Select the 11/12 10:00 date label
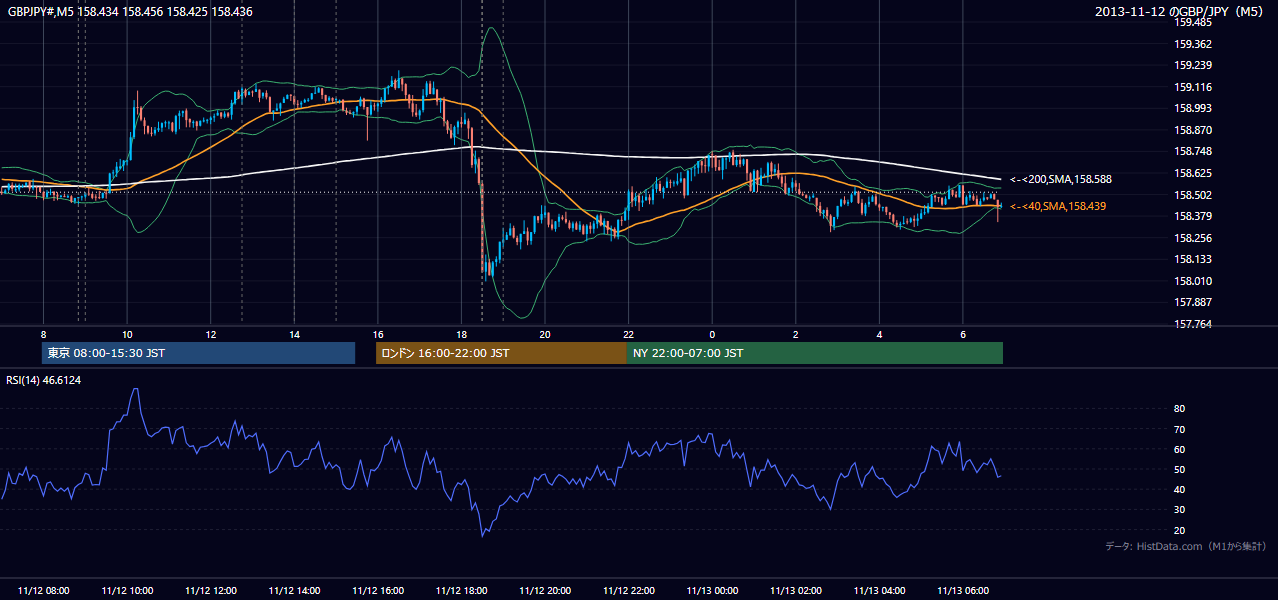The image size is (1278, 600). coord(128,591)
